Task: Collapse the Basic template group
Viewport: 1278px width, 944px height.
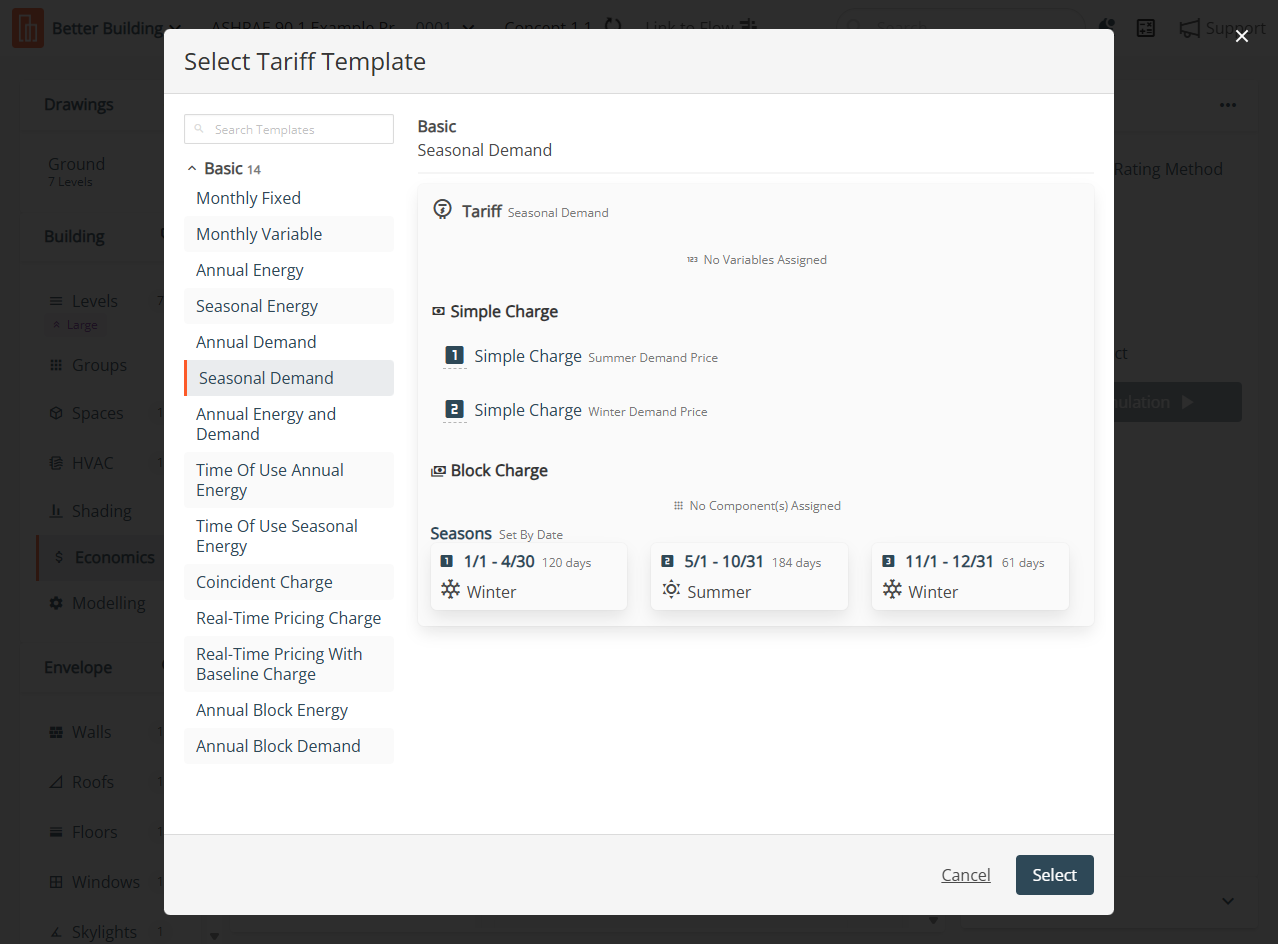Action: click(x=192, y=169)
